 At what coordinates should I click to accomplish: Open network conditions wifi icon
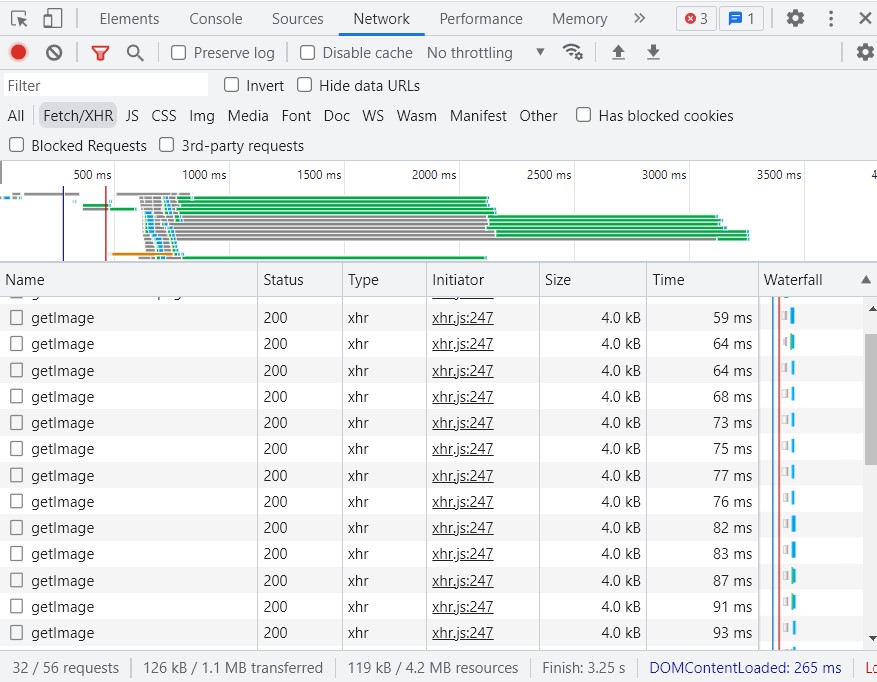[573, 52]
